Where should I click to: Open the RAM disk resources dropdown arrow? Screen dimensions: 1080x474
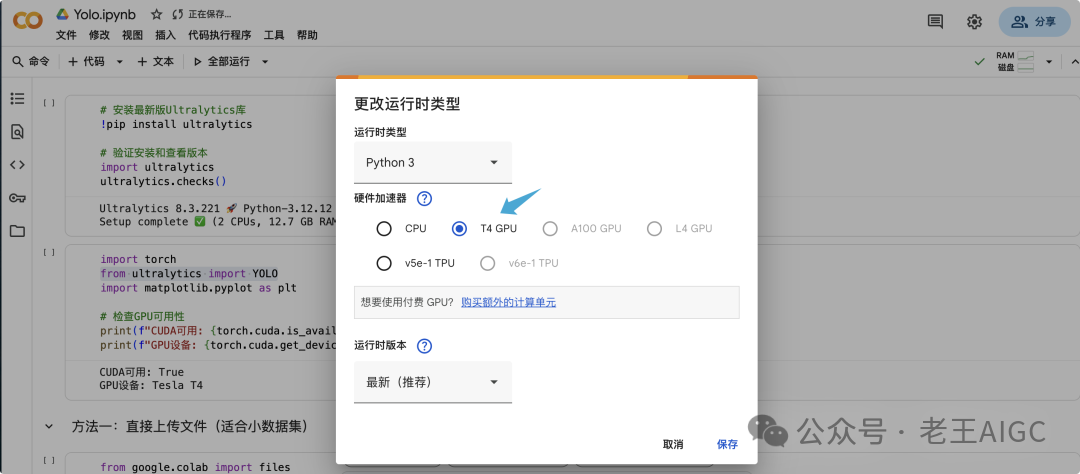click(x=1049, y=62)
